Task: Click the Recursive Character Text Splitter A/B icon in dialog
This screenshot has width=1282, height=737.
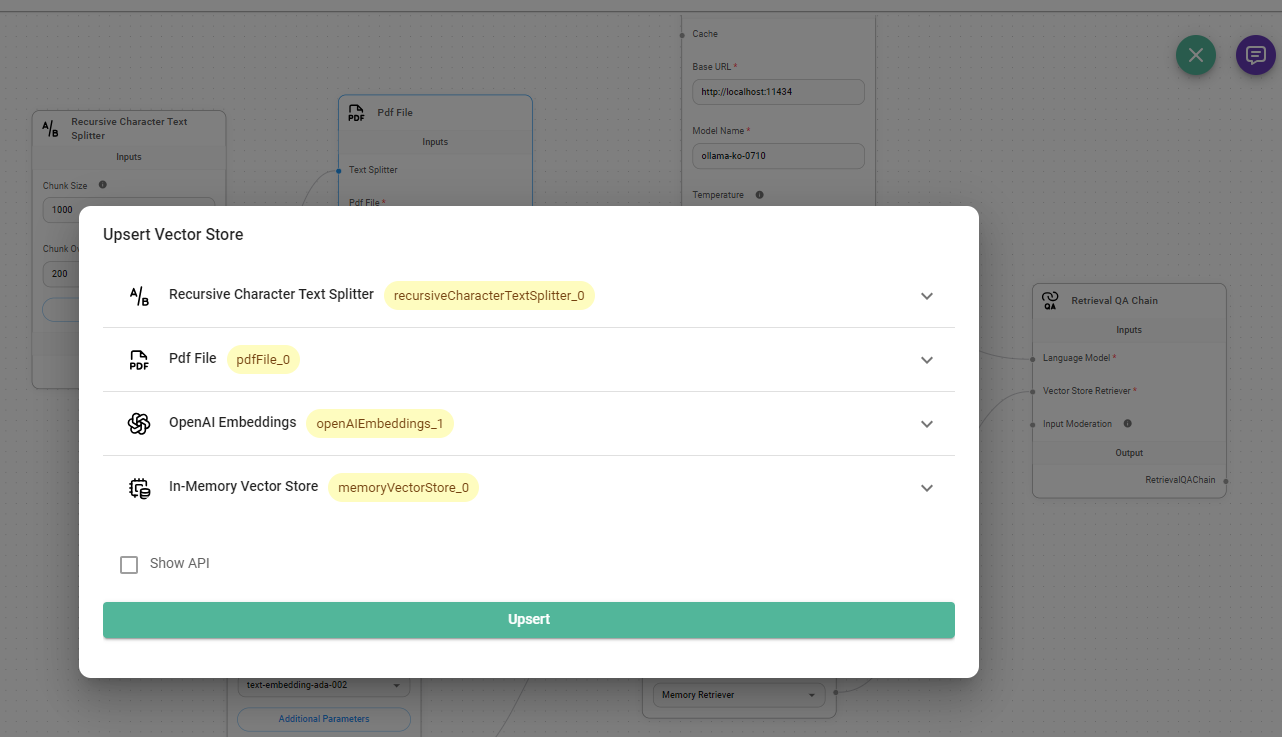Action: (x=139, y=296)
